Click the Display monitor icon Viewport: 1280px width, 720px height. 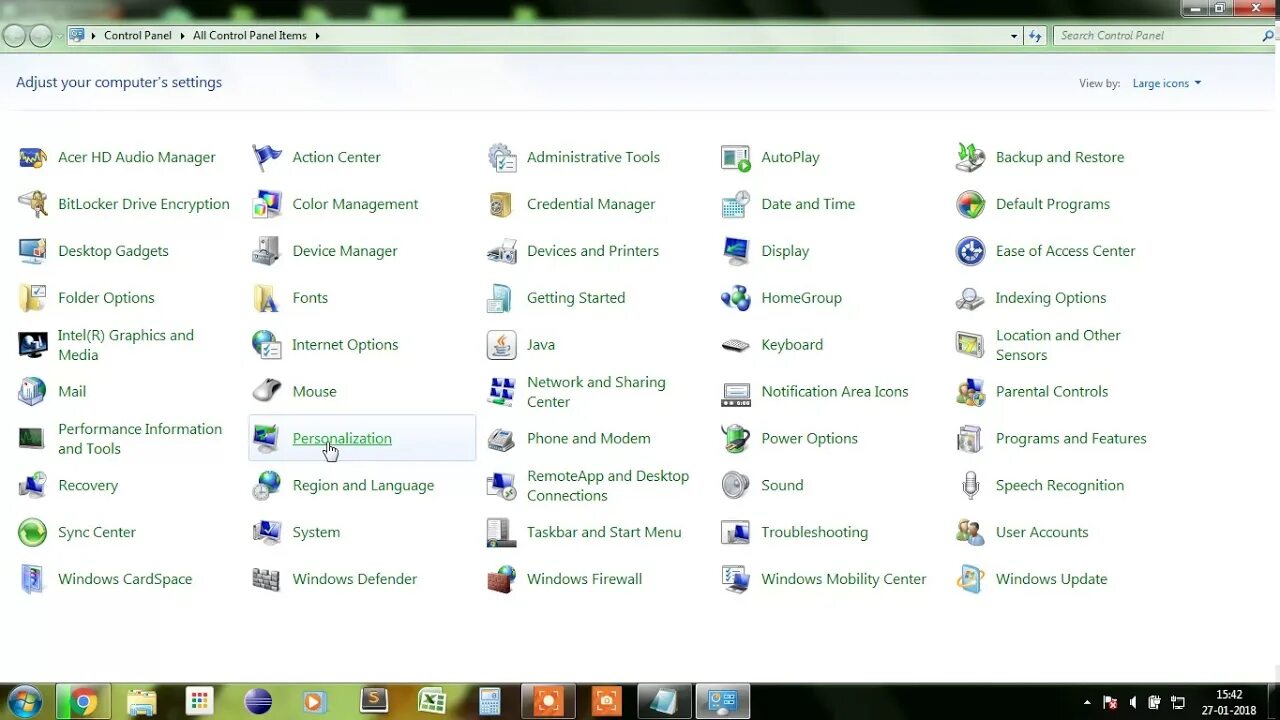click(x=736, y=251)
